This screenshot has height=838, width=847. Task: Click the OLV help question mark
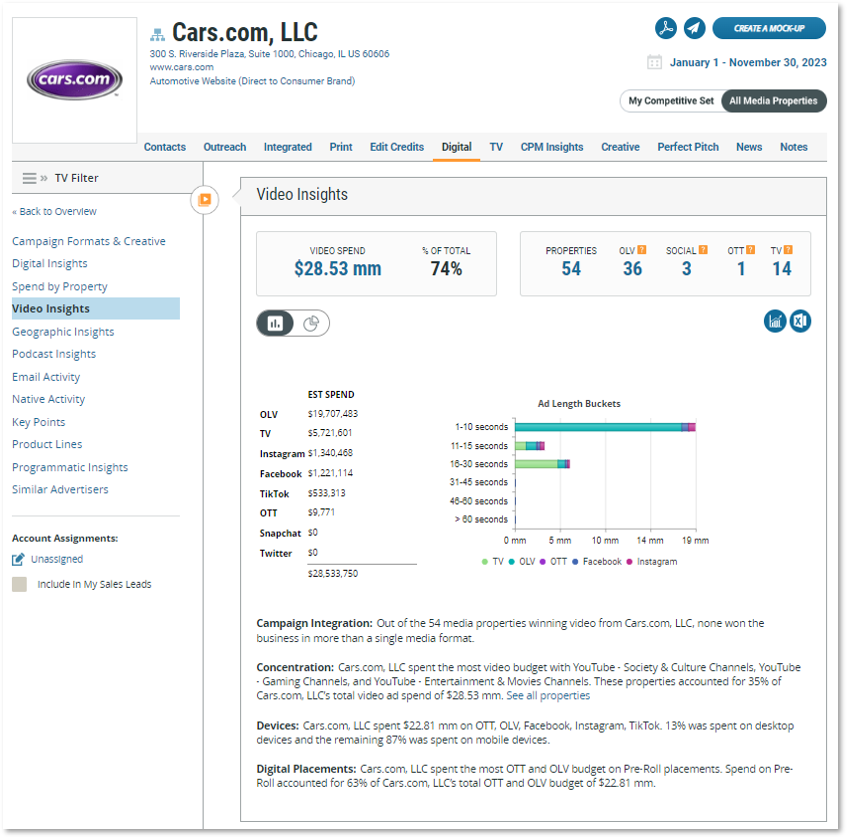(x=642, y=250)
